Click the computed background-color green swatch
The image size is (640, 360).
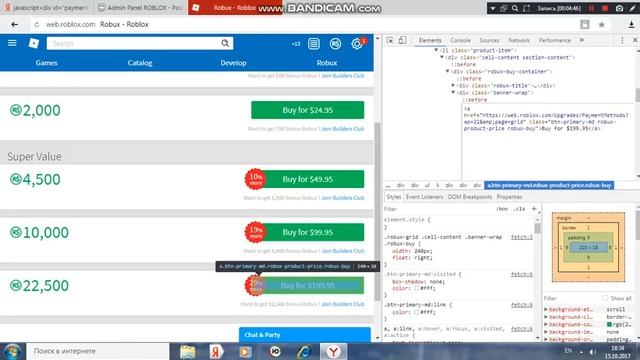[x=609, y=324]
